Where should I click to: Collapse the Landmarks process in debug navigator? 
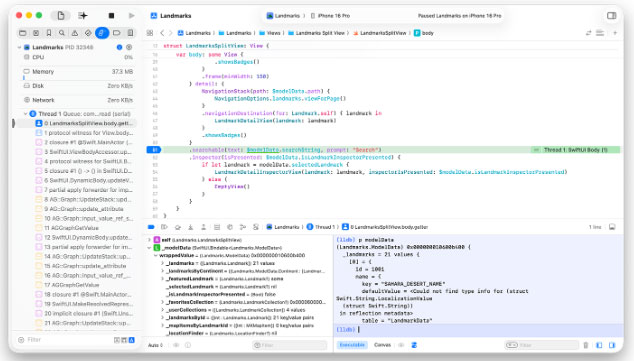click(x=19, y=47)
